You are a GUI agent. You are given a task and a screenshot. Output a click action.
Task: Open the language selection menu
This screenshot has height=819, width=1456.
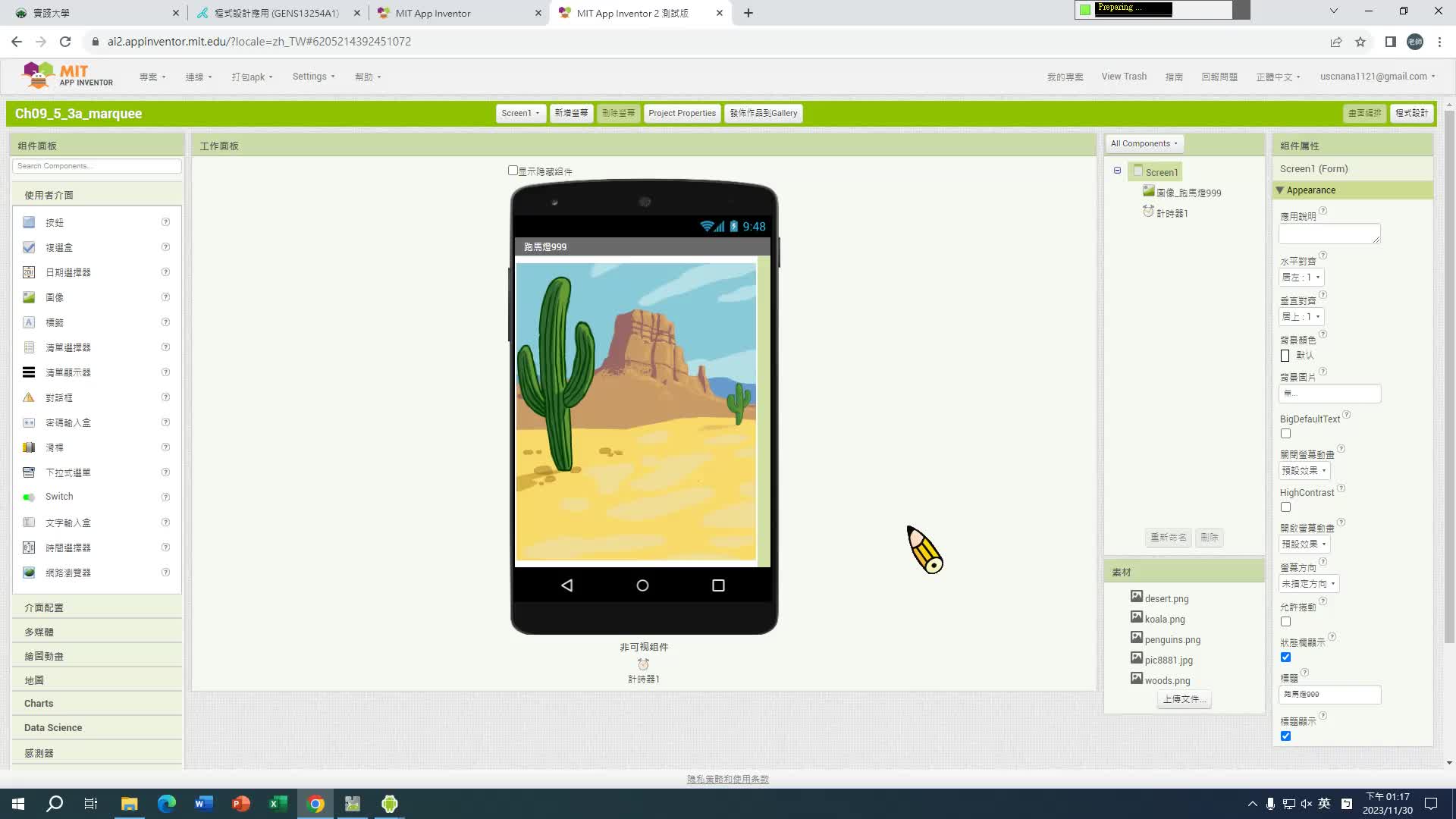(x=1278, y=77)
